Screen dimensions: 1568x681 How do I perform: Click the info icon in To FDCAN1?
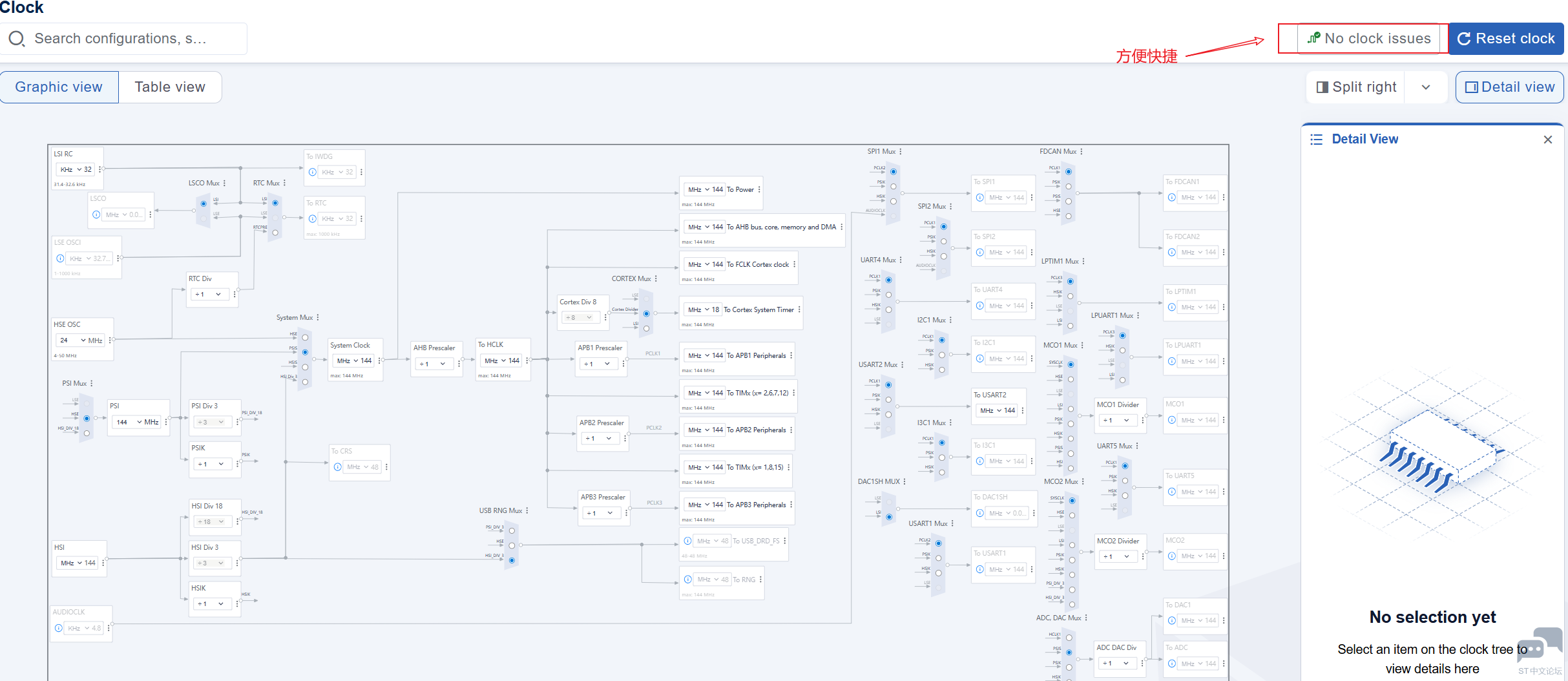1172,197
